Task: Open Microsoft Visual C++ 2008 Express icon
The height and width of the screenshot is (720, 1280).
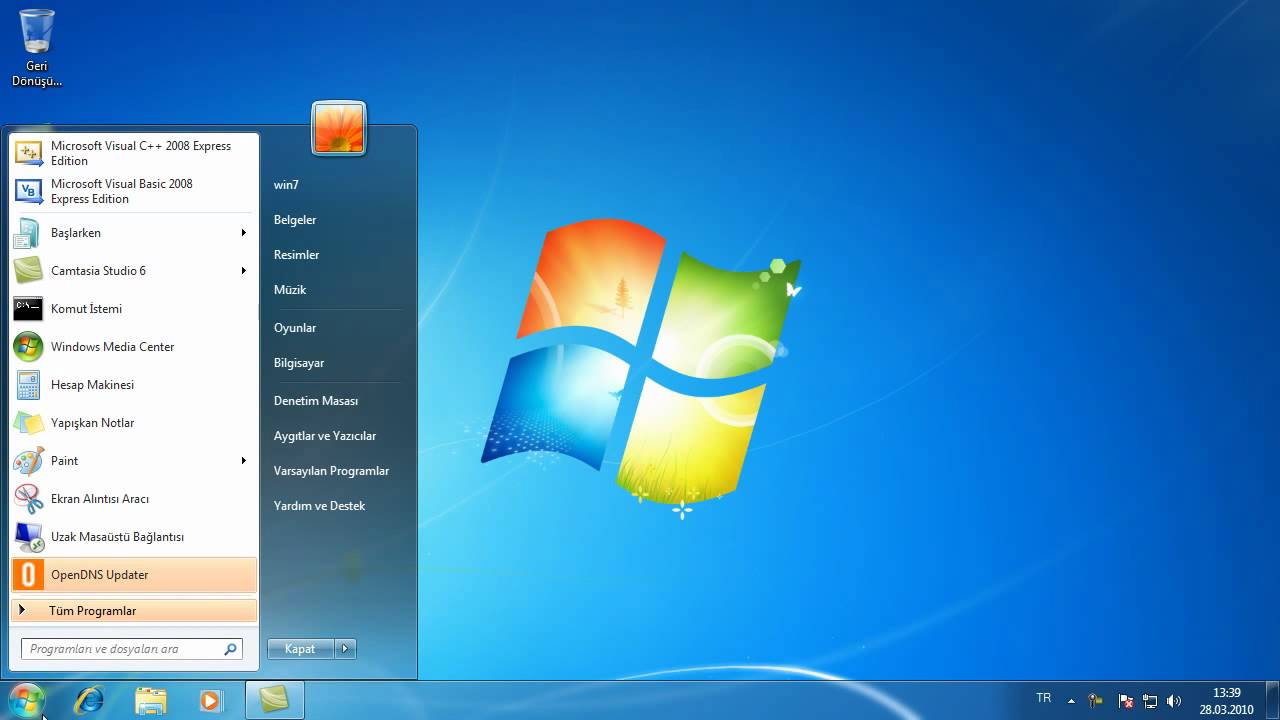Action: click(x=28, y=153)
